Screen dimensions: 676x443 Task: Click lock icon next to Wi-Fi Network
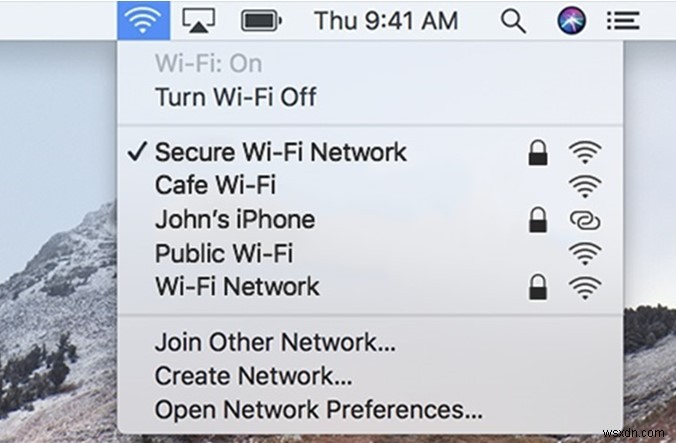538,287
